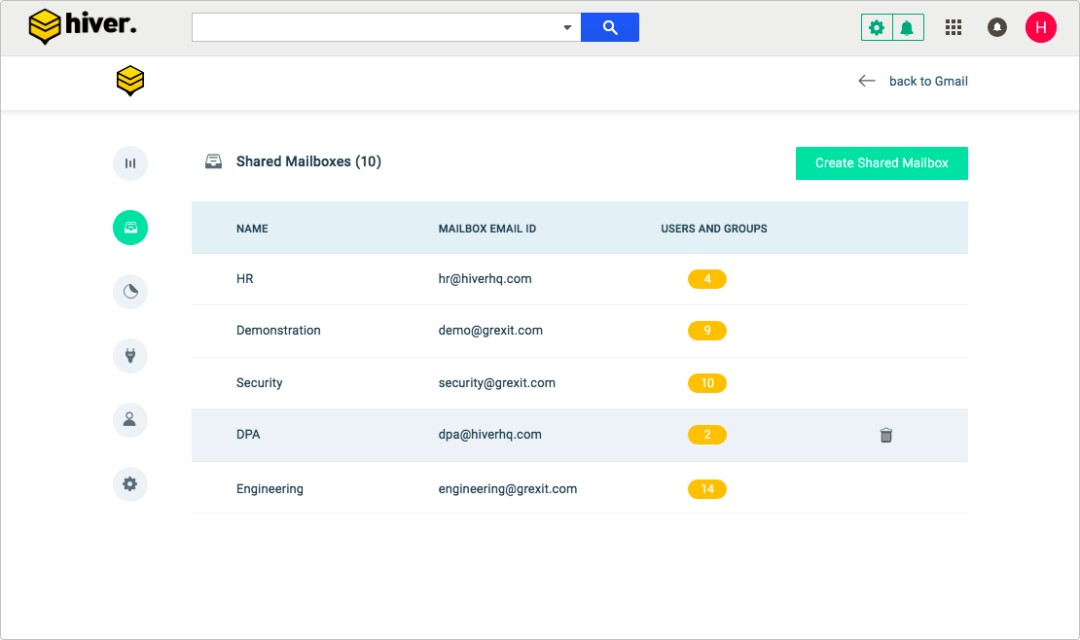Go back to Gmail via the link
1080x640 pixels.
tap(928, 81)
